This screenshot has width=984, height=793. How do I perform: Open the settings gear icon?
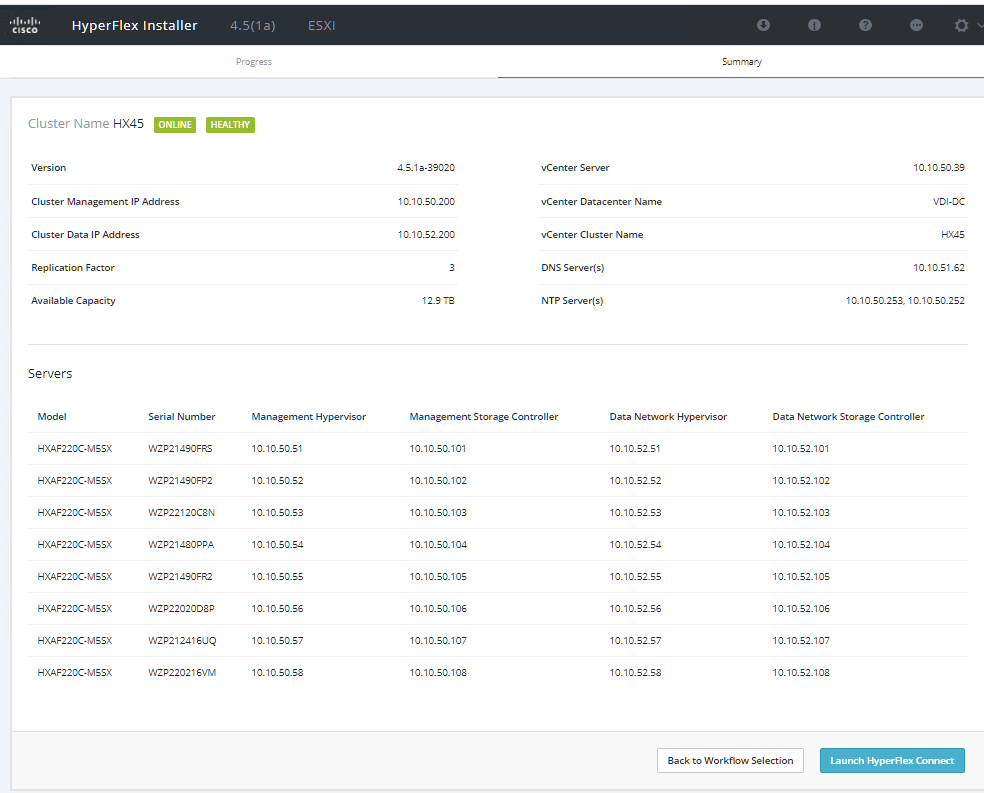961,26
